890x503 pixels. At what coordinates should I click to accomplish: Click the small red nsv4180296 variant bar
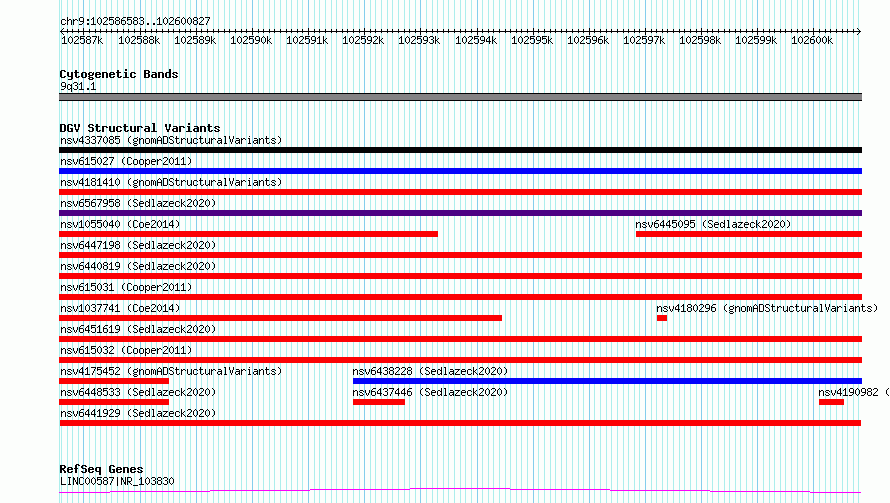tap(662, 318)
